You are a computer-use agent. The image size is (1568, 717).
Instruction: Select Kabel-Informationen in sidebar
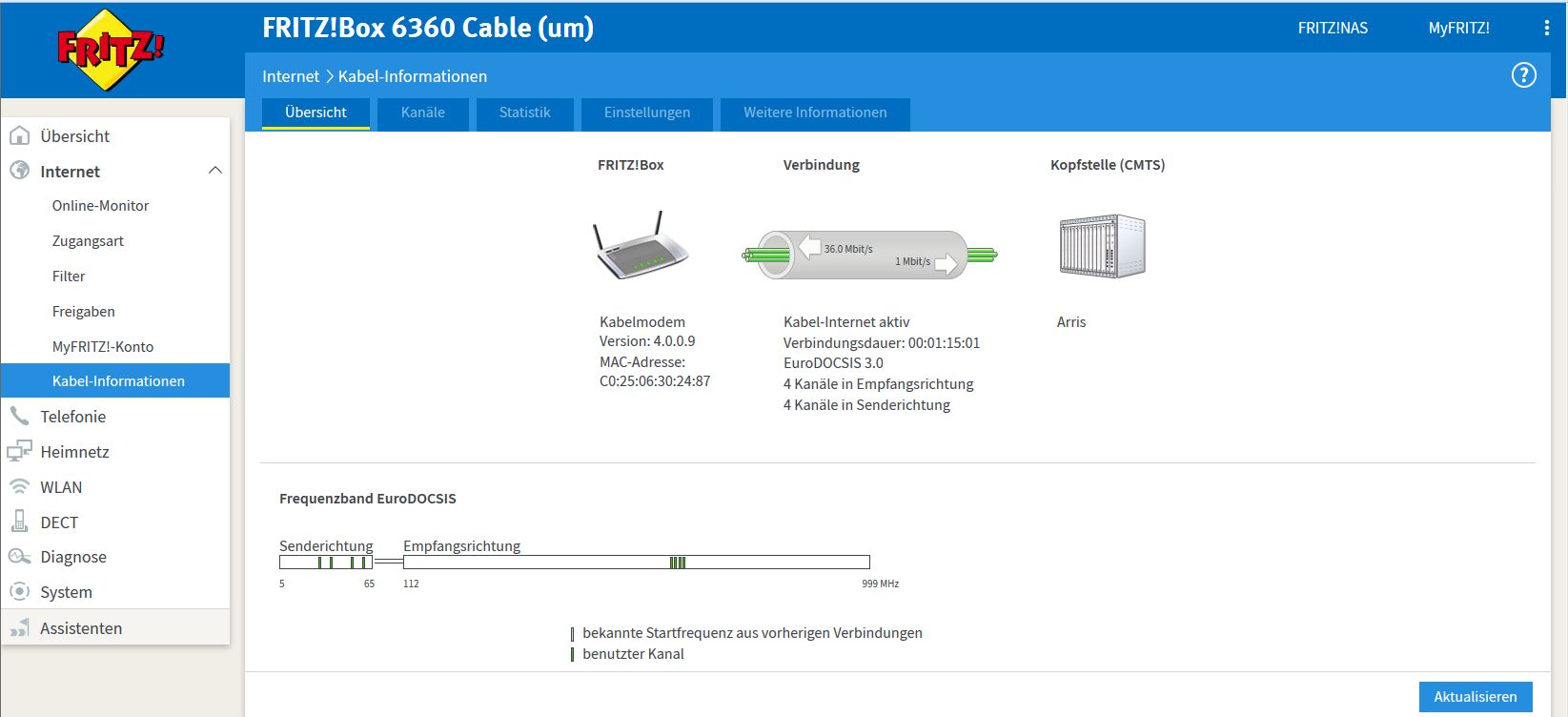(x=115, y=380)
